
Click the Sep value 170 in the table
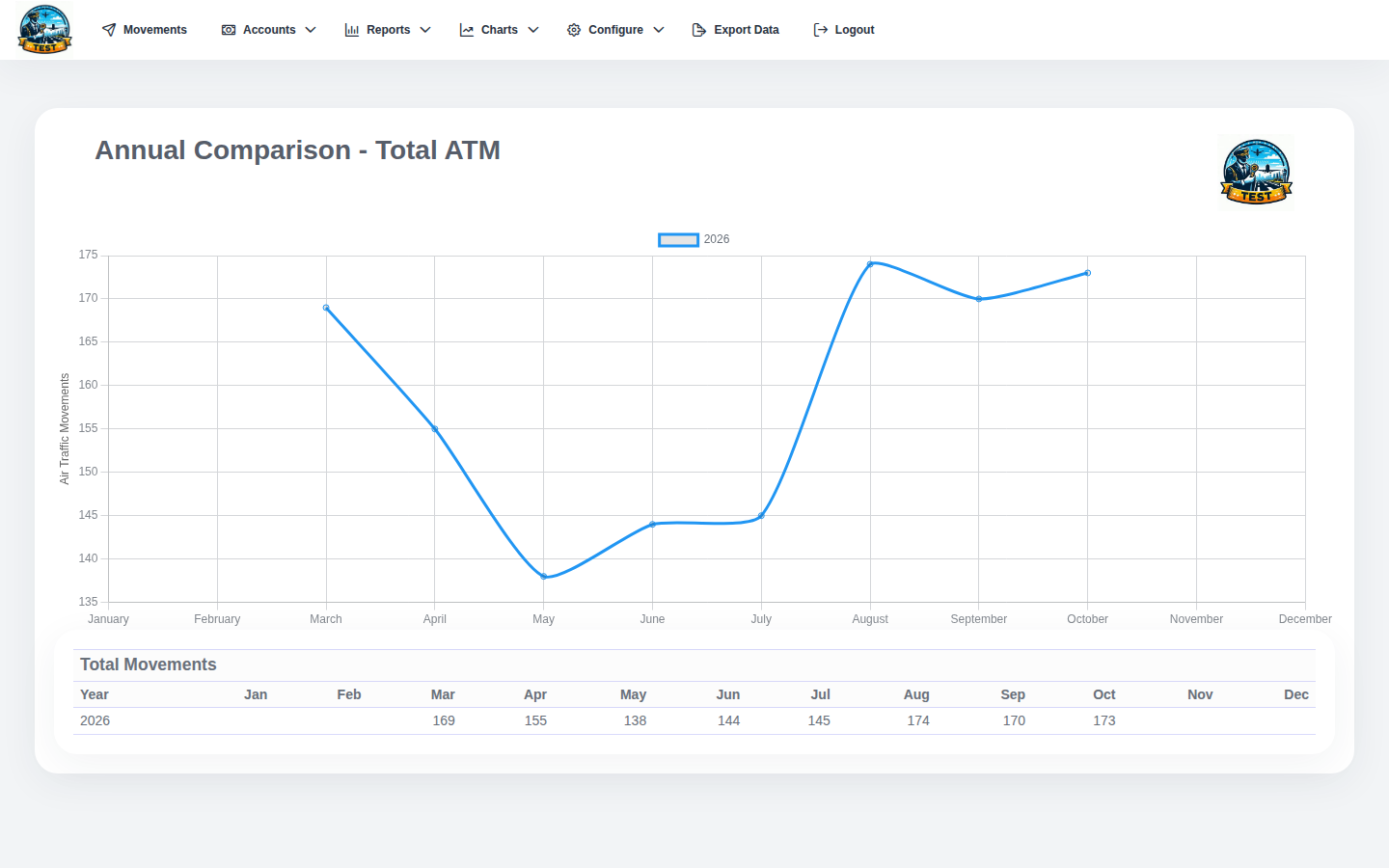1014,720
